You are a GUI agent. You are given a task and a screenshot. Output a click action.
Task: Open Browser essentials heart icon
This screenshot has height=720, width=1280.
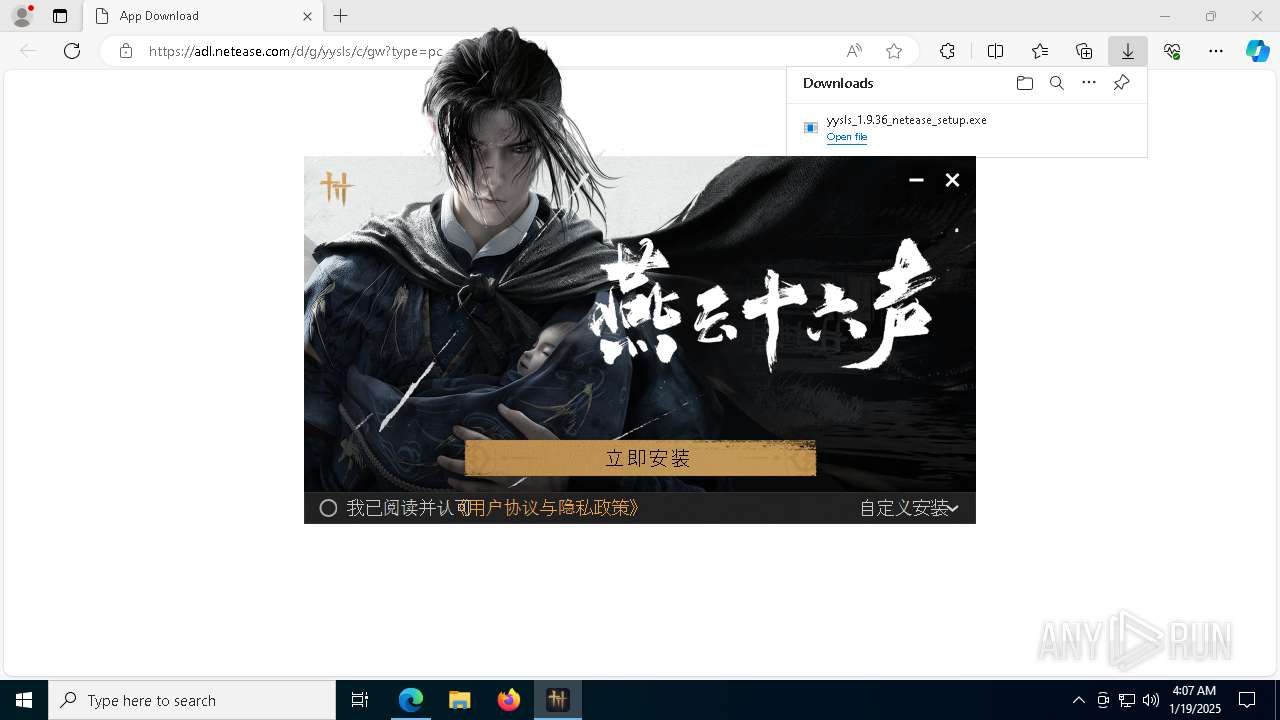1172,51
